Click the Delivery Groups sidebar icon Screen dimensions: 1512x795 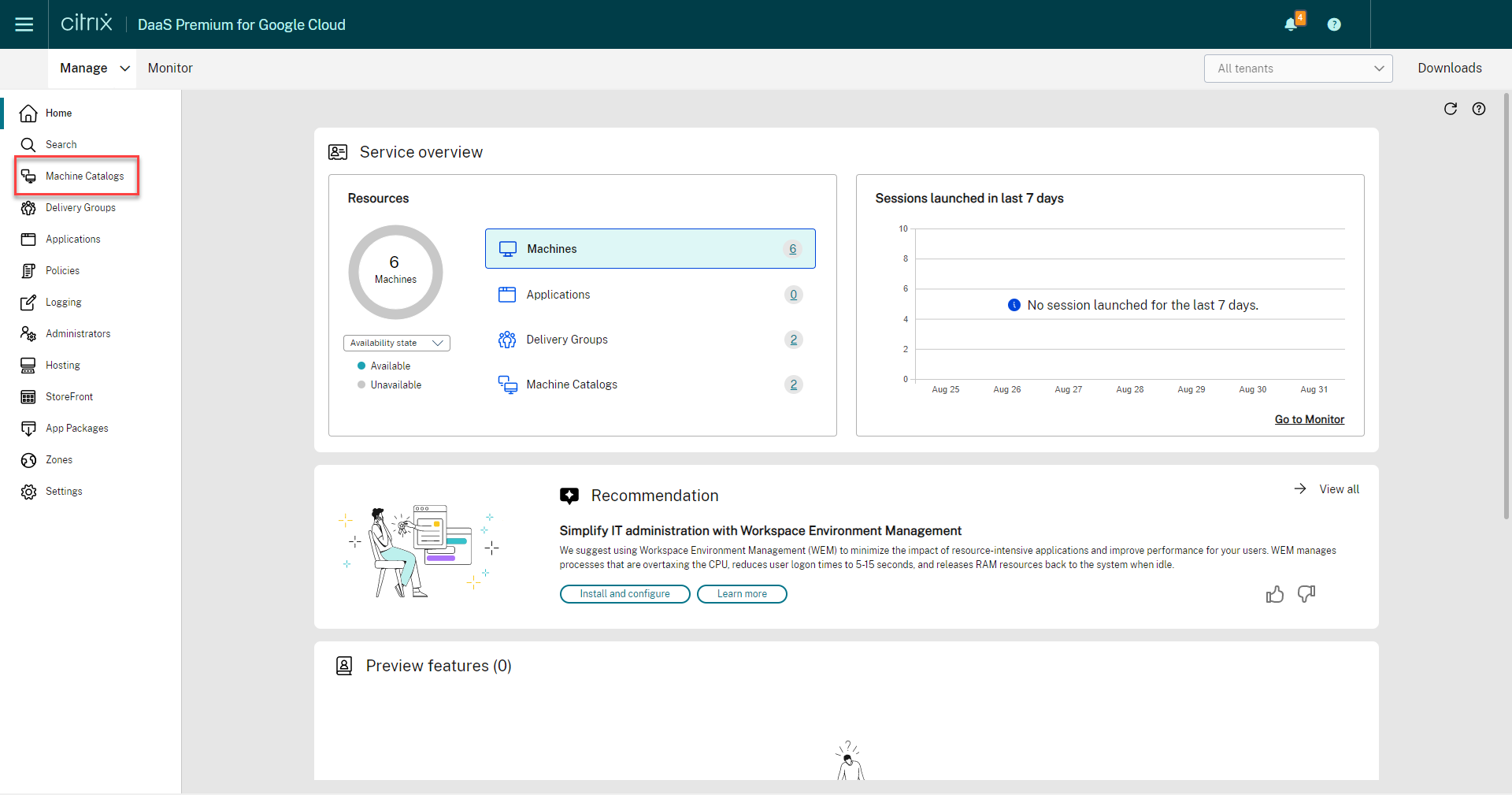[28, 207]
